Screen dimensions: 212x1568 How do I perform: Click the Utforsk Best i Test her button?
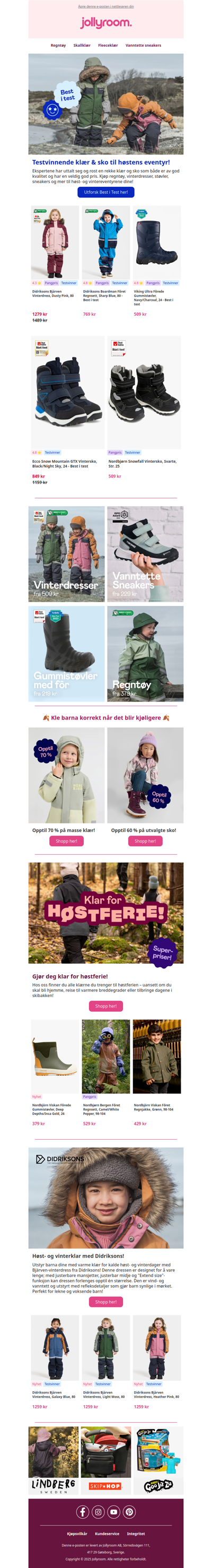click(x=105, y=192)
